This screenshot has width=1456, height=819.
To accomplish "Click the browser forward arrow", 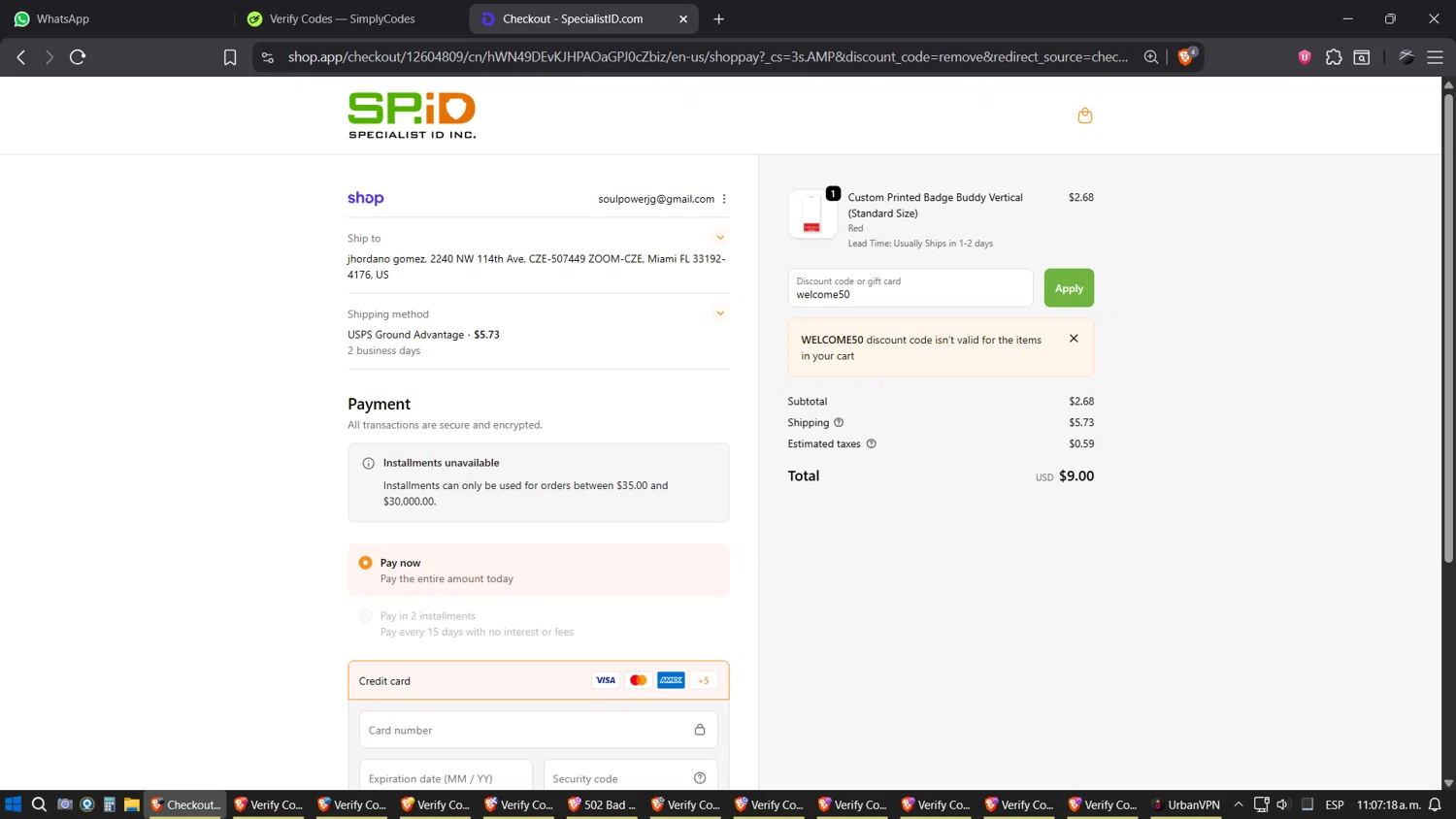I will coord(49,57).
